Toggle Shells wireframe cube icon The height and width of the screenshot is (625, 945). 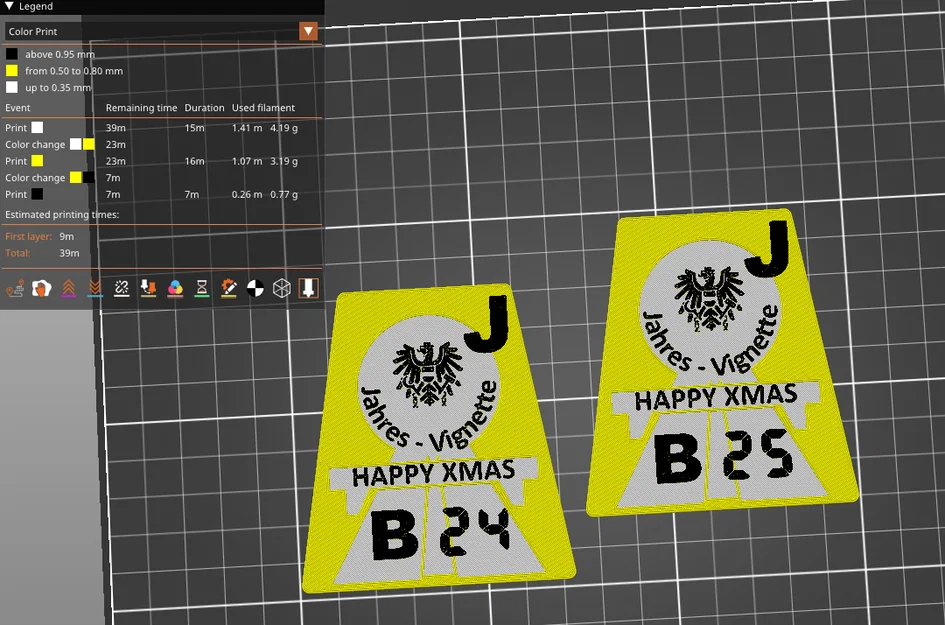(281, 289)
